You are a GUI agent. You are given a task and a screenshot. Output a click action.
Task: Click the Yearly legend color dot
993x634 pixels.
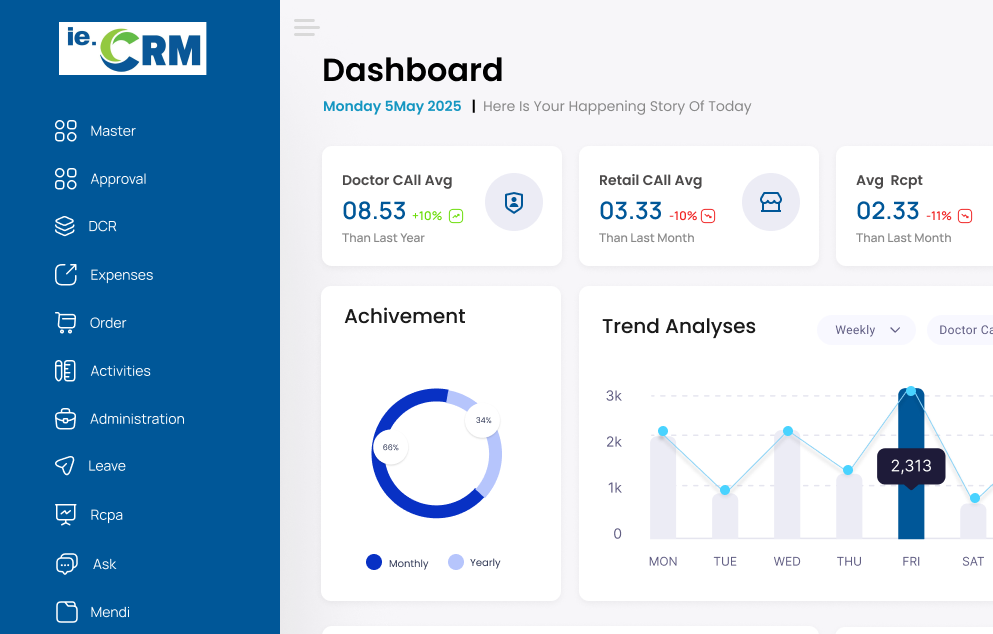pyautogui.click(x=456, y=562)
